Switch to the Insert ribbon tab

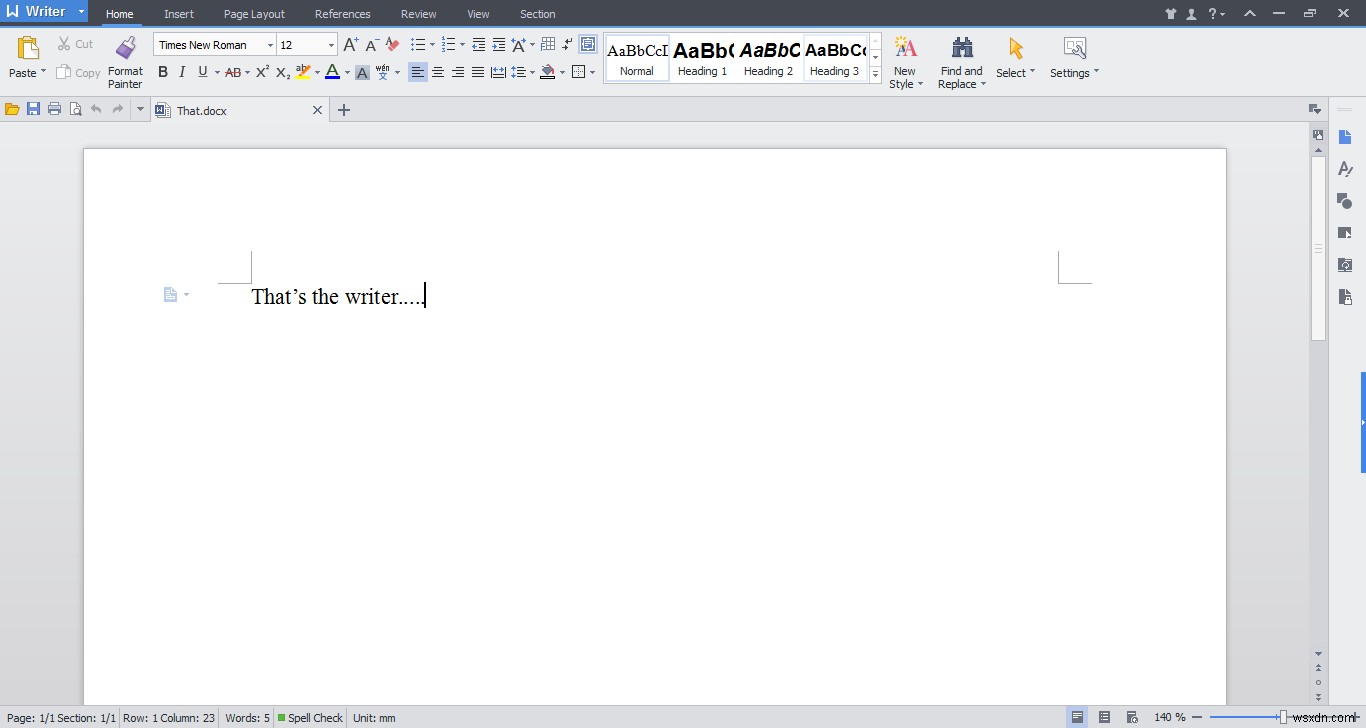(x=178, y=13)
